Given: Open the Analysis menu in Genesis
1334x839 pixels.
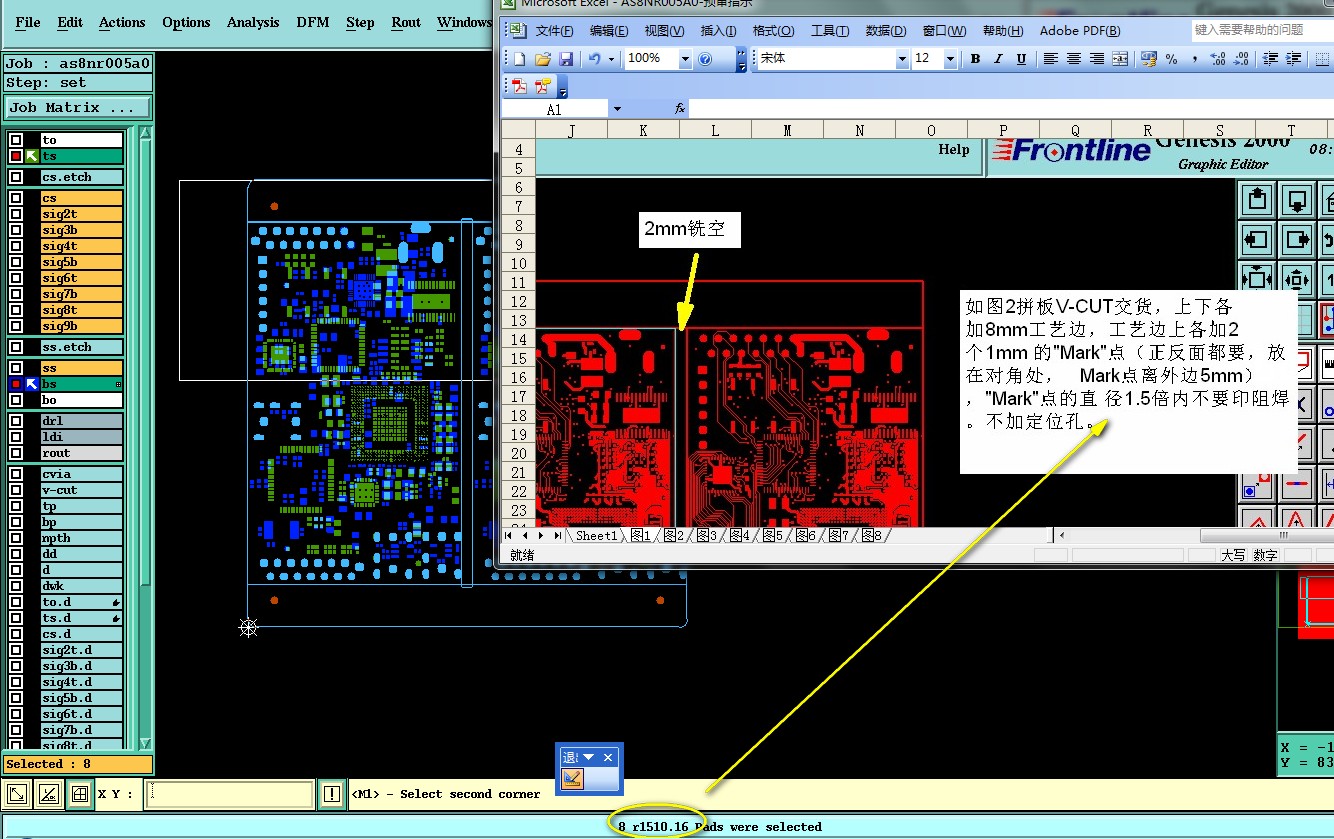Looking at the screenshot, I should click(x=253, y=22).
